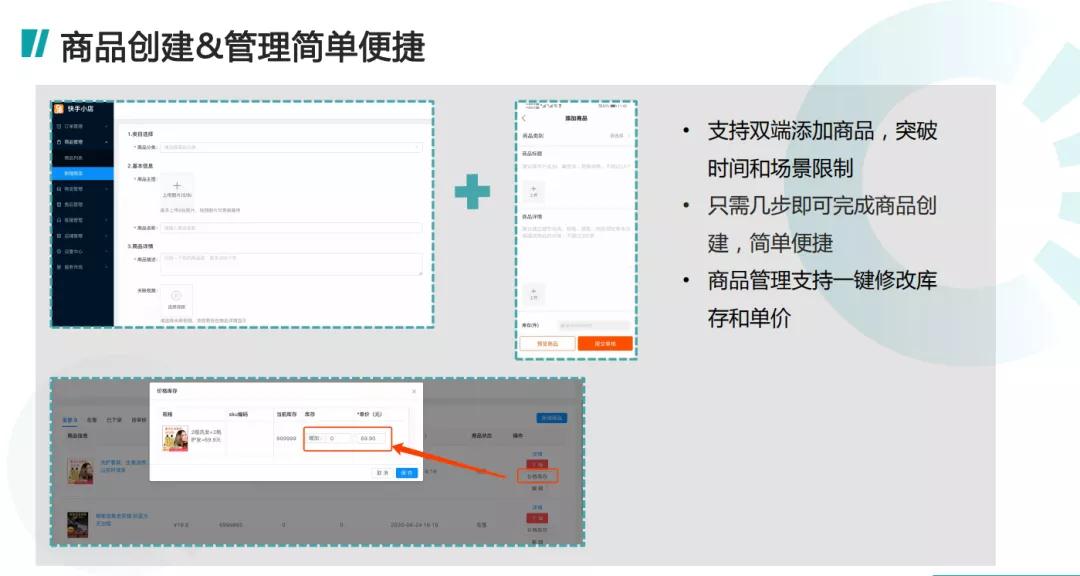1080x576 pixels.
Task: Collapse the expanded product management sidebar menu
Action: pos(80,142)
